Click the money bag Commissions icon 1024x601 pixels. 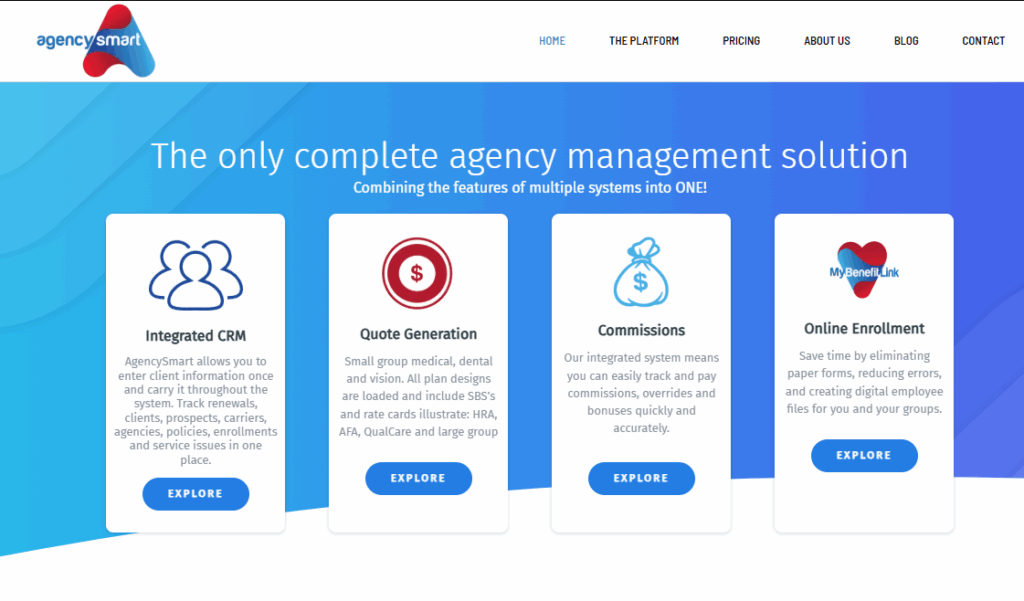[x=641, y=271]
